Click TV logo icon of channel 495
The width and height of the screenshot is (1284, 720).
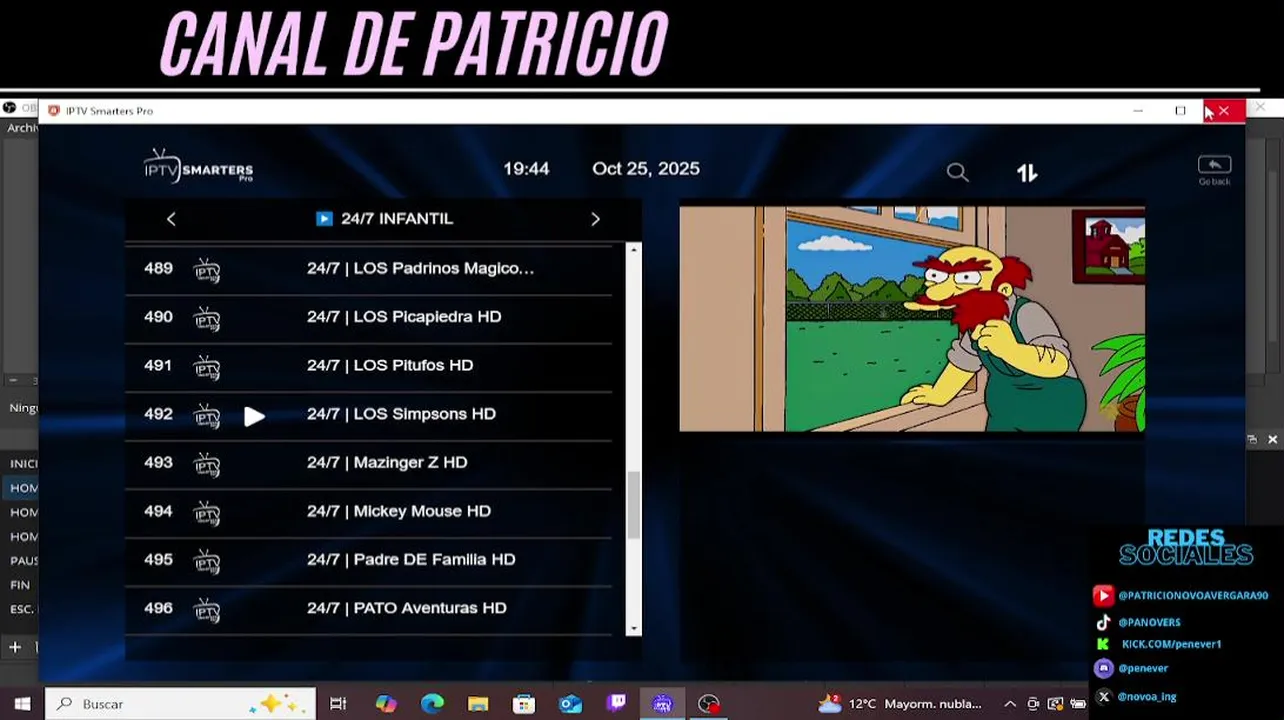tap(207, 561)
